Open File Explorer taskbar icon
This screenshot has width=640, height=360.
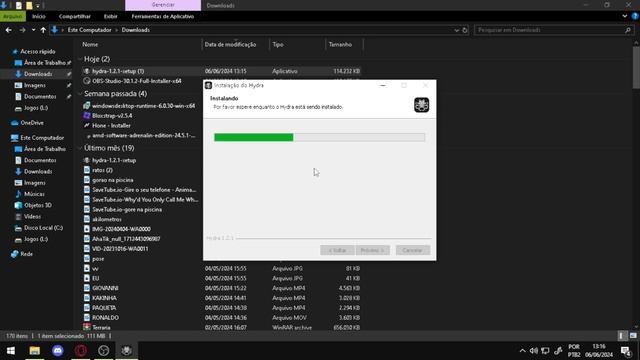pyautogui.click(x=35, y=350)
